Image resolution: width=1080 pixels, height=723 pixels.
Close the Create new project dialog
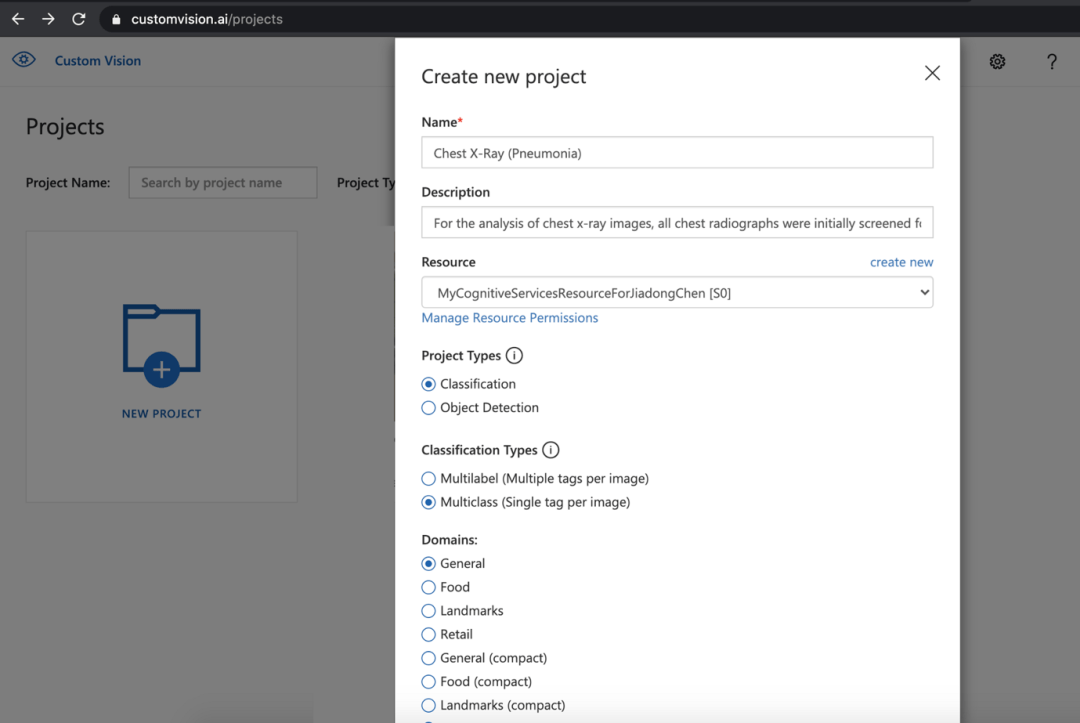tap(932, 73)
